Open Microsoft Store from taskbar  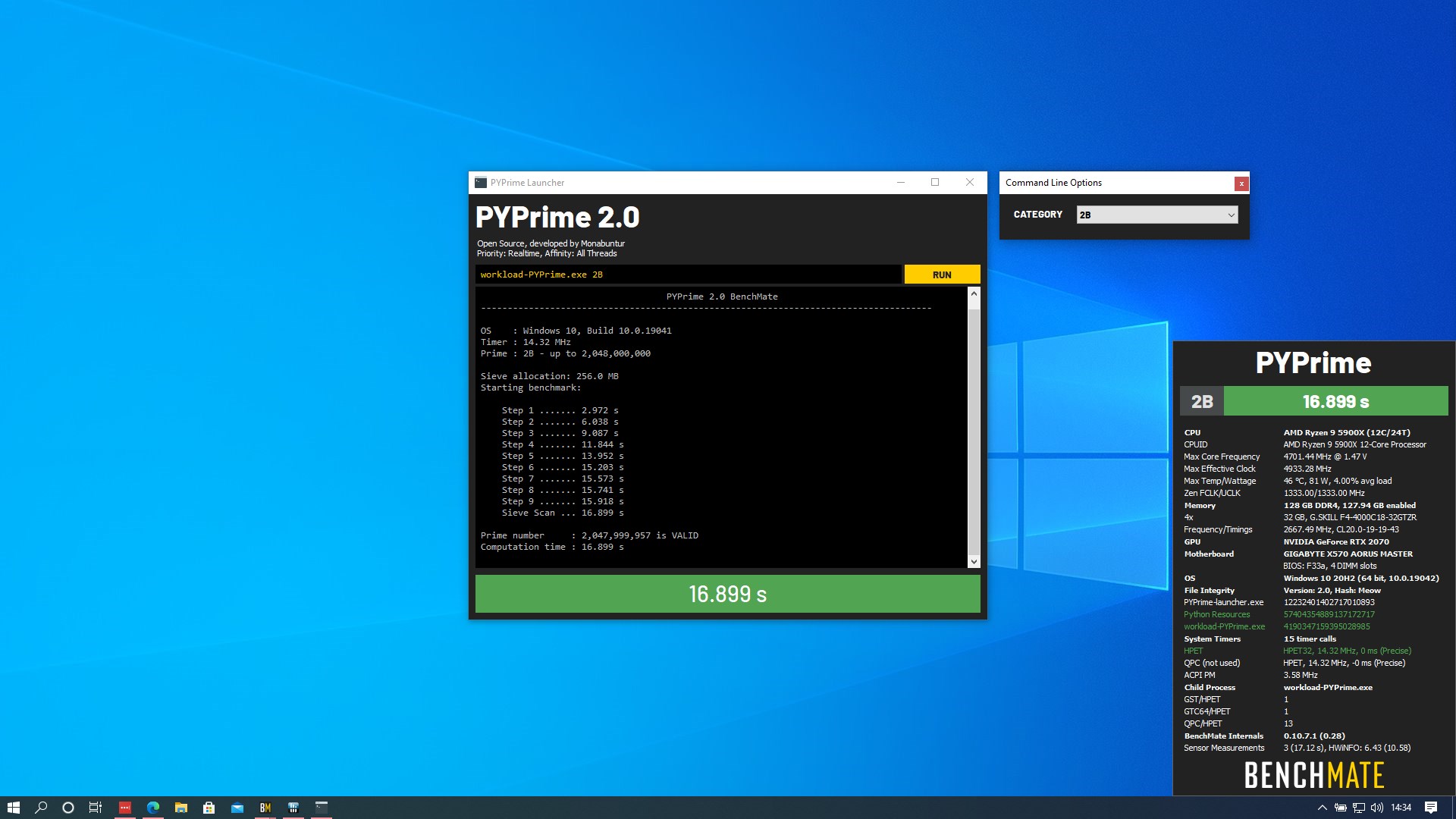tap(209, 808)
